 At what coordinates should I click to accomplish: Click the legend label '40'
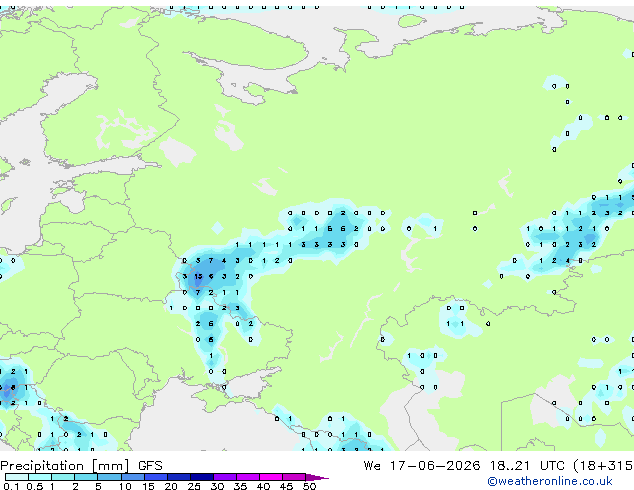coord(263,486)
